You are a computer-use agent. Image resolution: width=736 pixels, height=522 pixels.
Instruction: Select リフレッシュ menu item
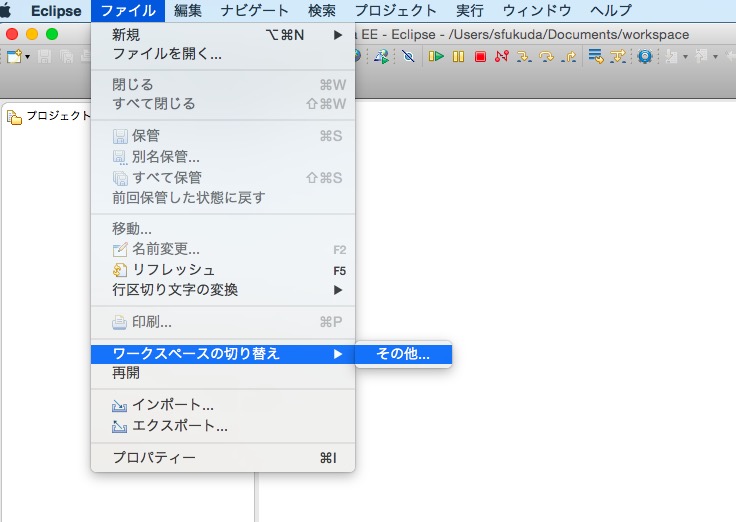[223, 270]
